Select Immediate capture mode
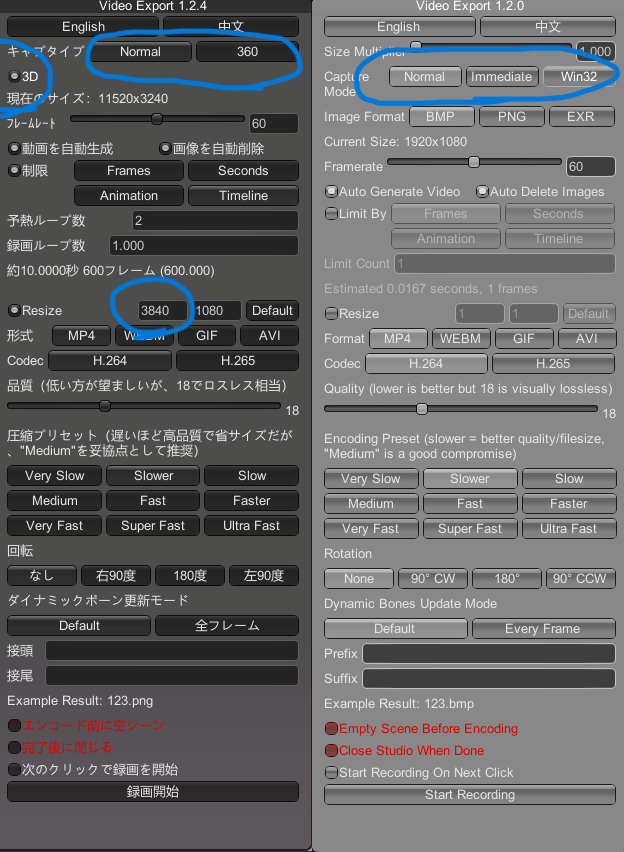624x852 pixels. (x=501, y=76)
